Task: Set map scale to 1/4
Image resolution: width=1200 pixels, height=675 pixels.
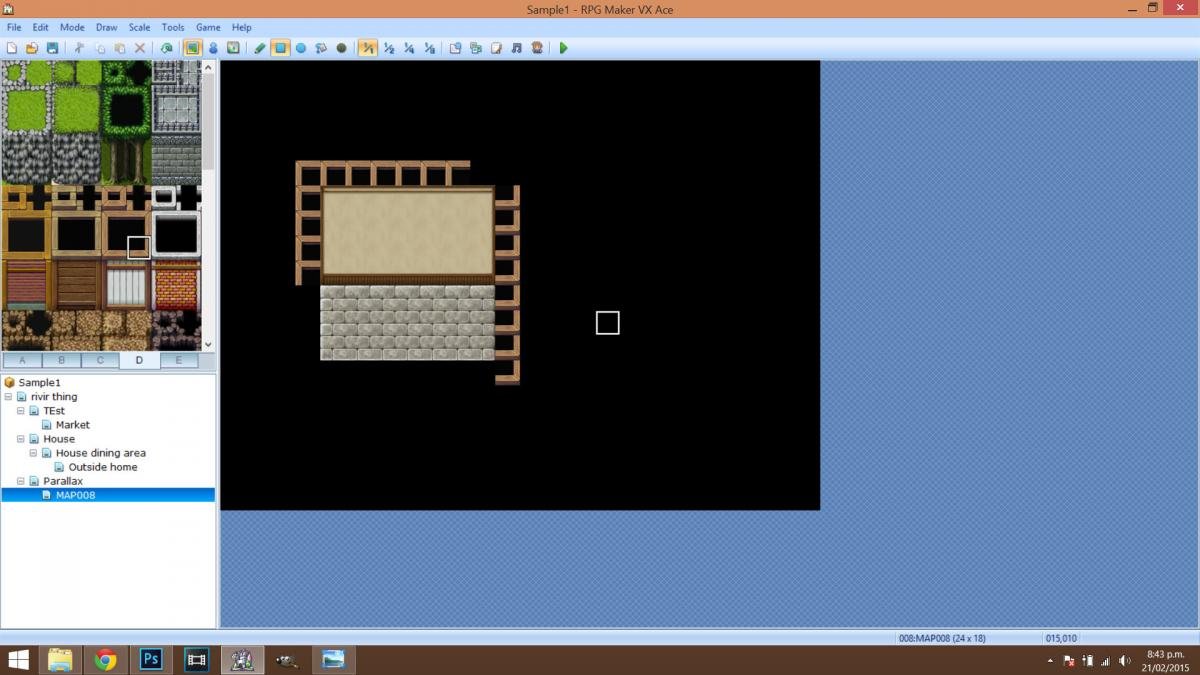Action: [409, 47]
